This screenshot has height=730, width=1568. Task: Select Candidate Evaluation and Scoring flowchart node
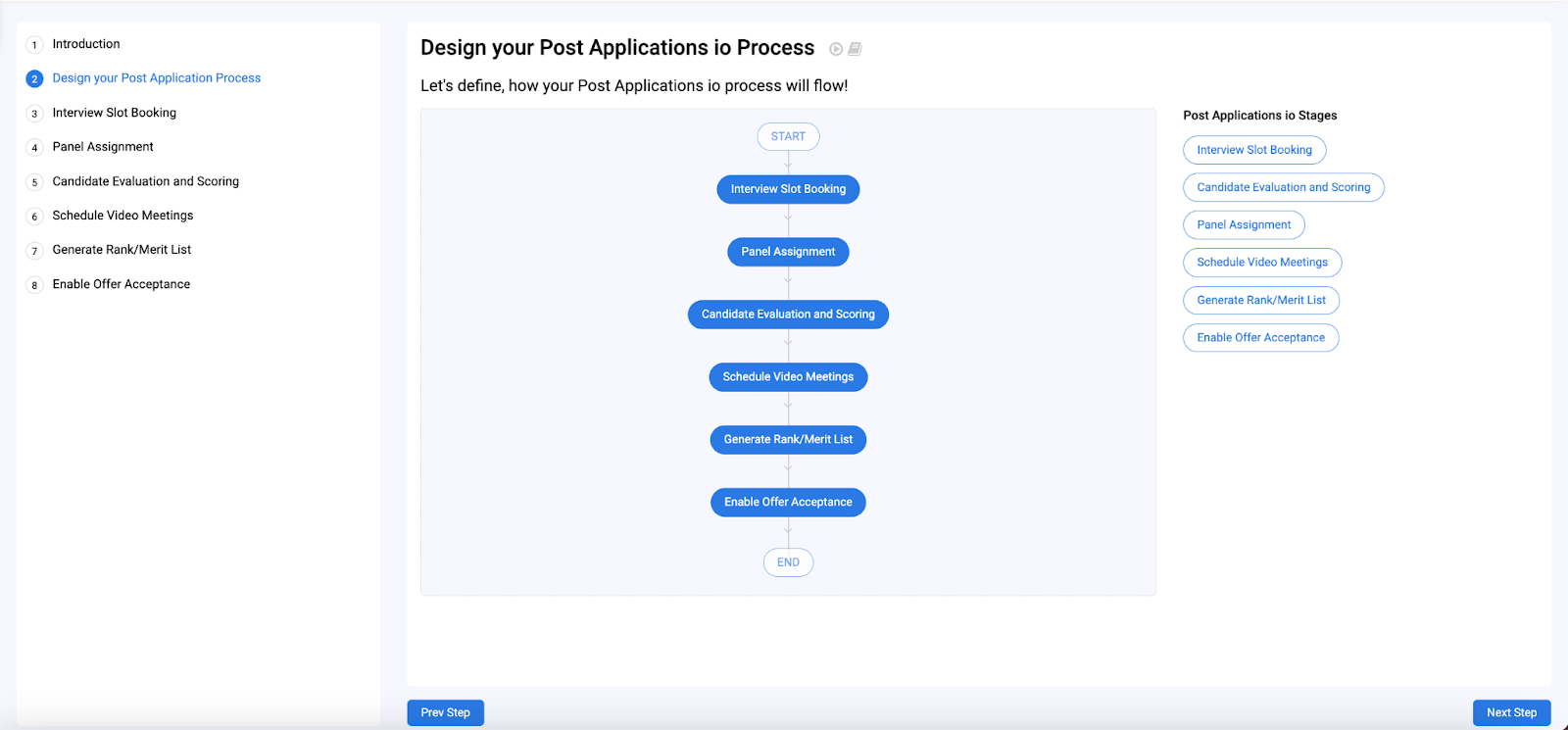[788, 315]
